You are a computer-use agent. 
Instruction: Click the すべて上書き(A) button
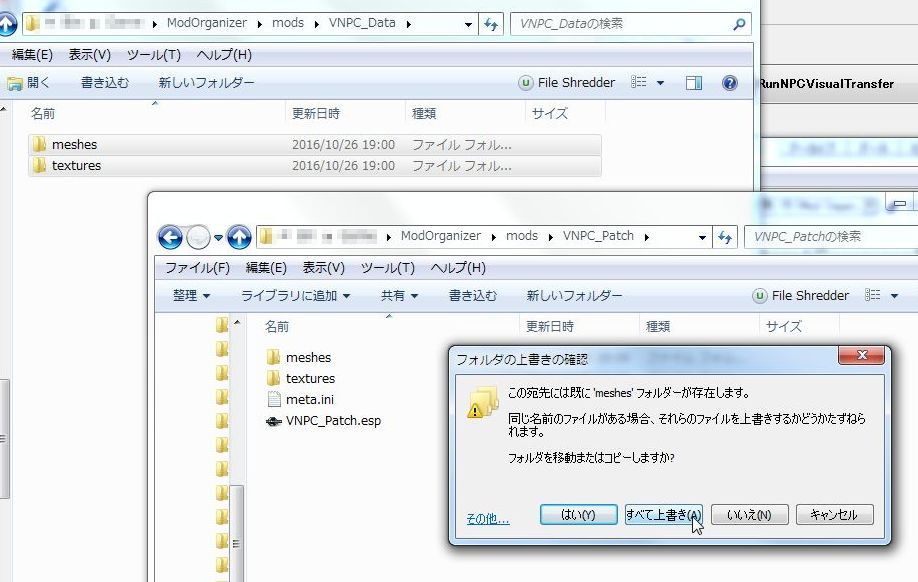[663, 515]
